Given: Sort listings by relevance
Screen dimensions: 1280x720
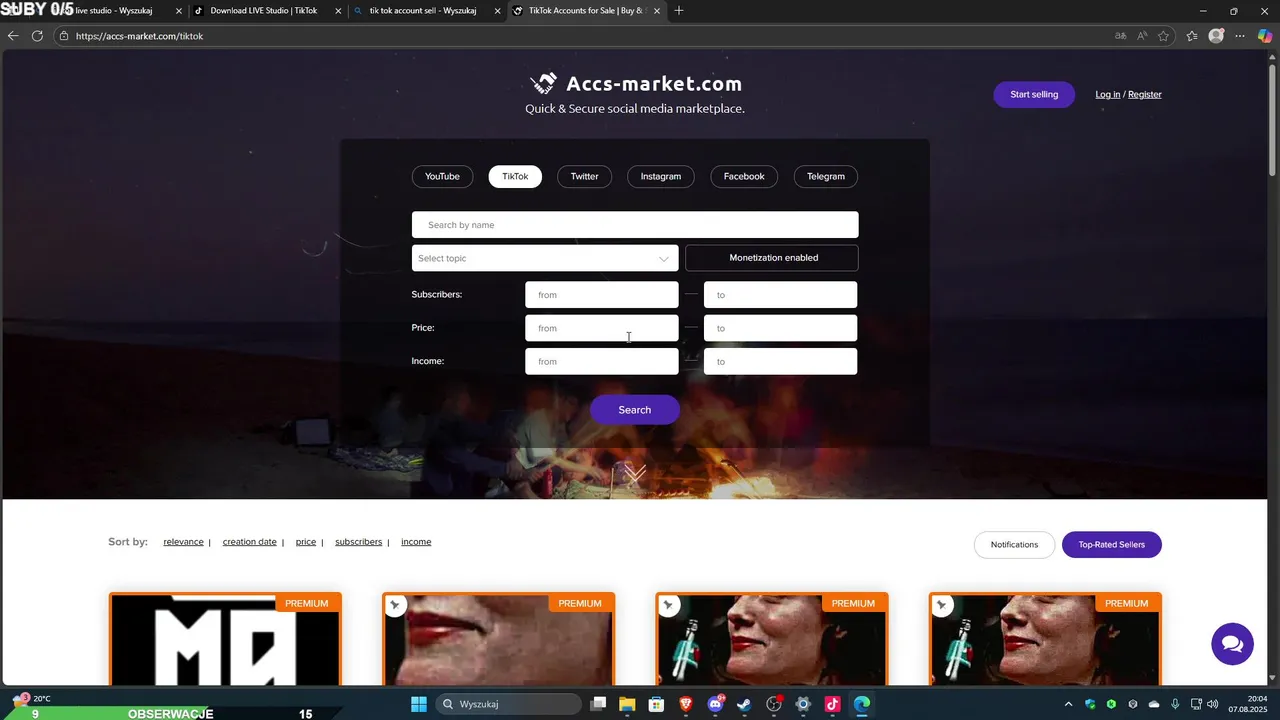Looking at the screenshot, I should pyautogui.click(x=183, y=542).
